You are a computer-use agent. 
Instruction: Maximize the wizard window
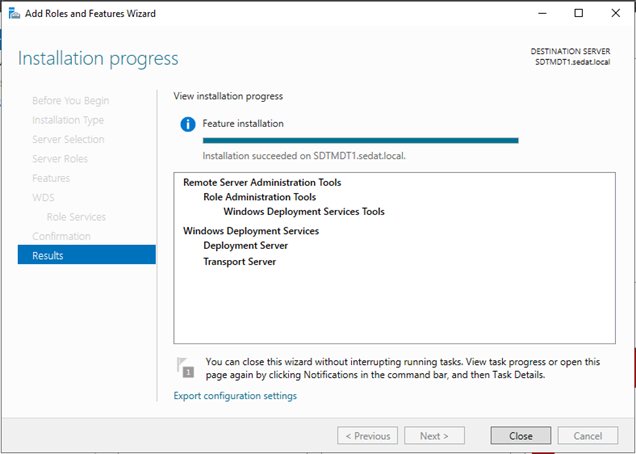tap(579, 13)
